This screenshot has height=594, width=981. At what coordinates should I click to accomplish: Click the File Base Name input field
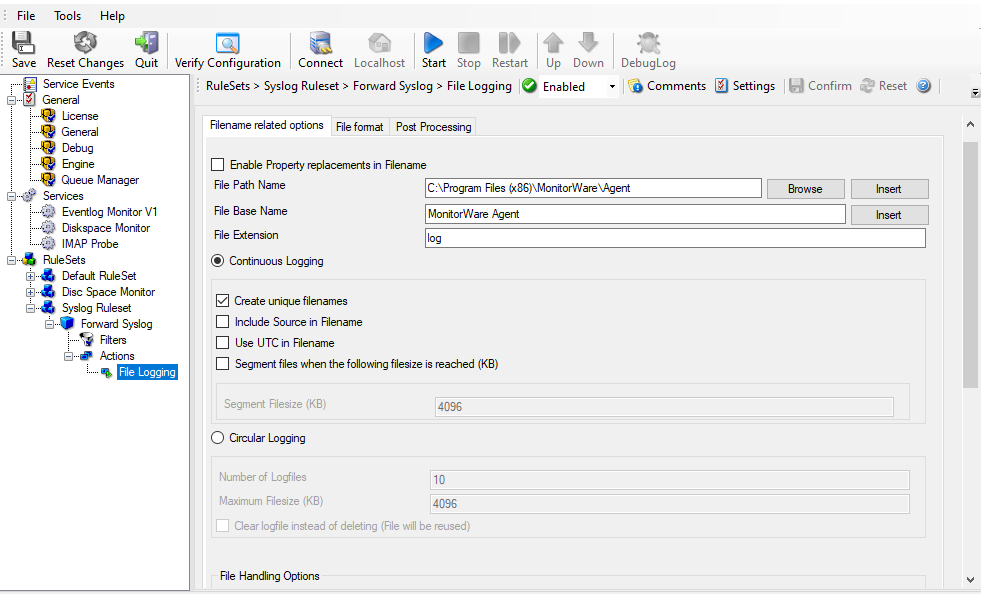pos(635,214)
